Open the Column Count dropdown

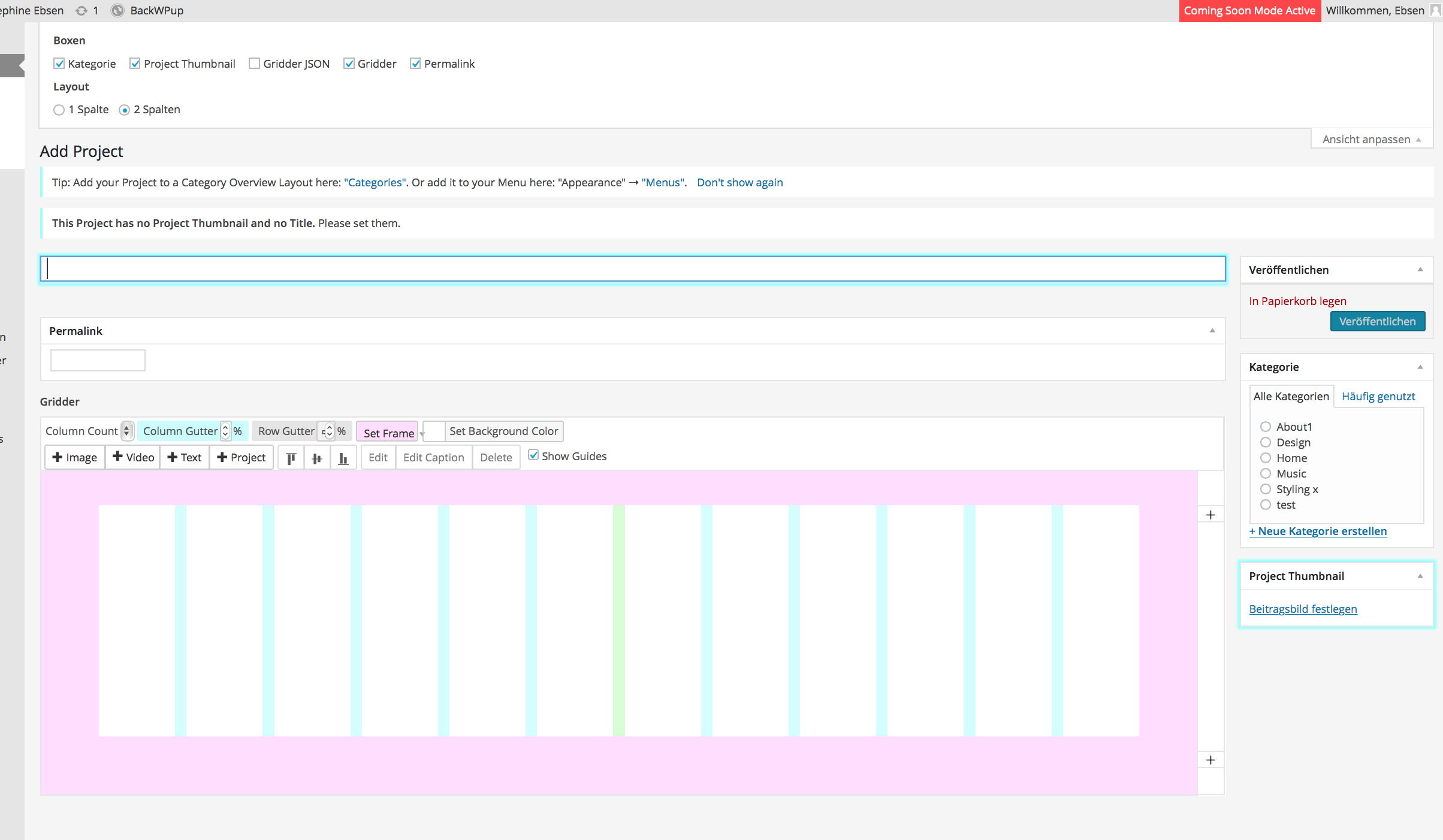pyautogui.click(x=126, y=431)
